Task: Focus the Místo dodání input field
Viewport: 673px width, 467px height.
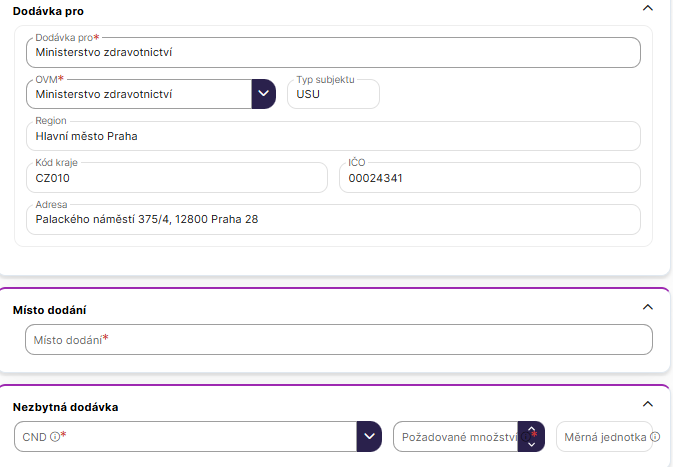Action: tap(338, 340)
